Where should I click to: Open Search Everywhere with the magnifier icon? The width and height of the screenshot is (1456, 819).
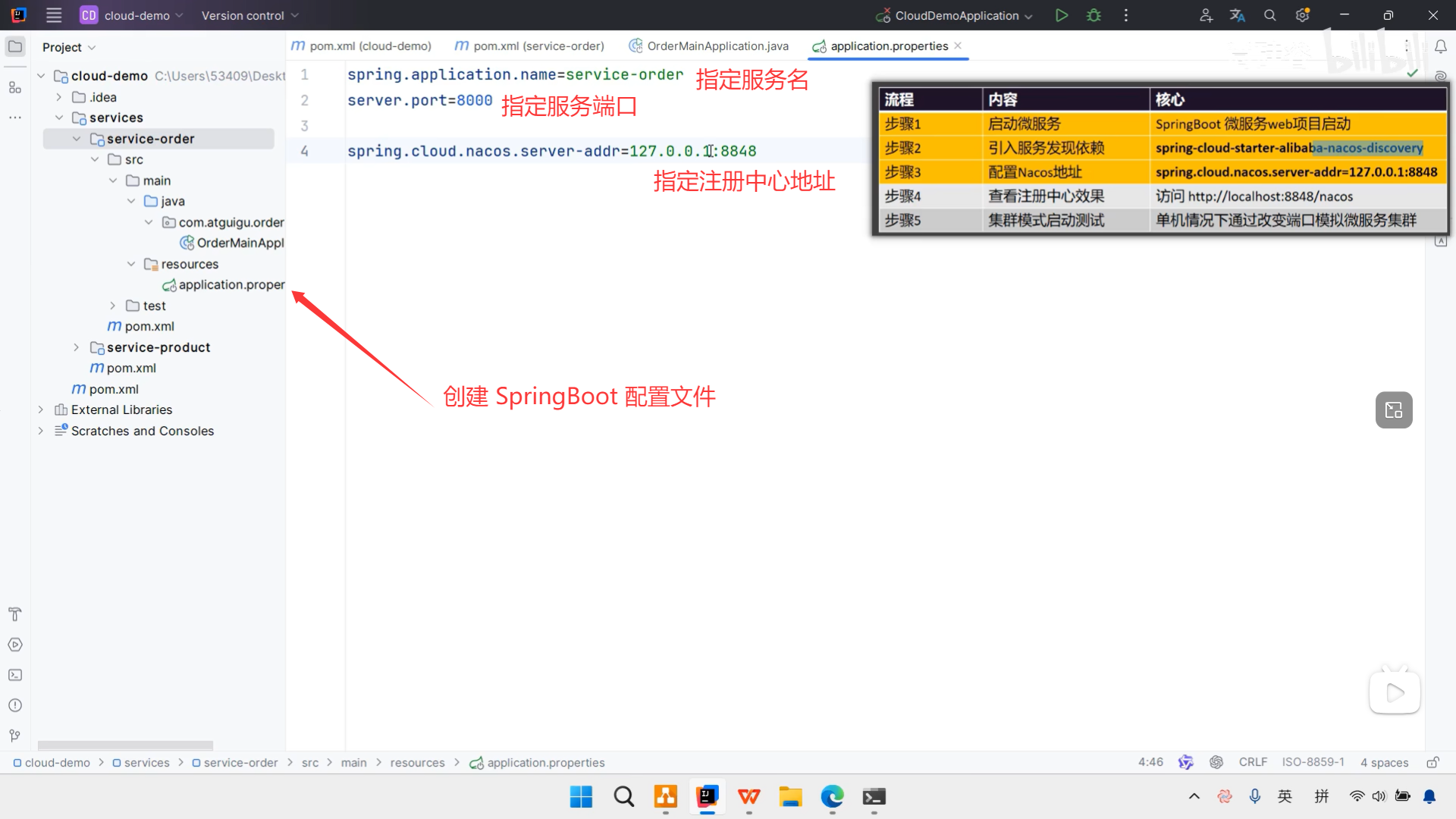click(x=1269, y=15)
